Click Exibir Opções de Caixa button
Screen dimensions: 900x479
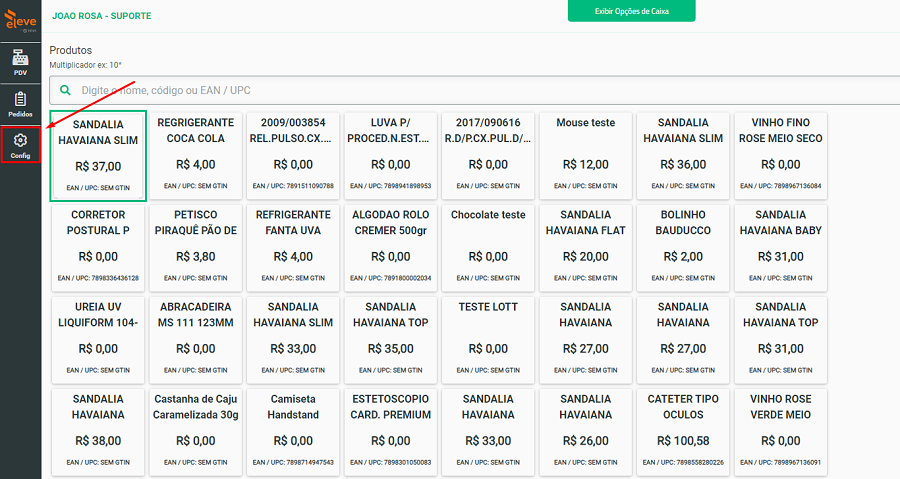(x=631, y=11)
